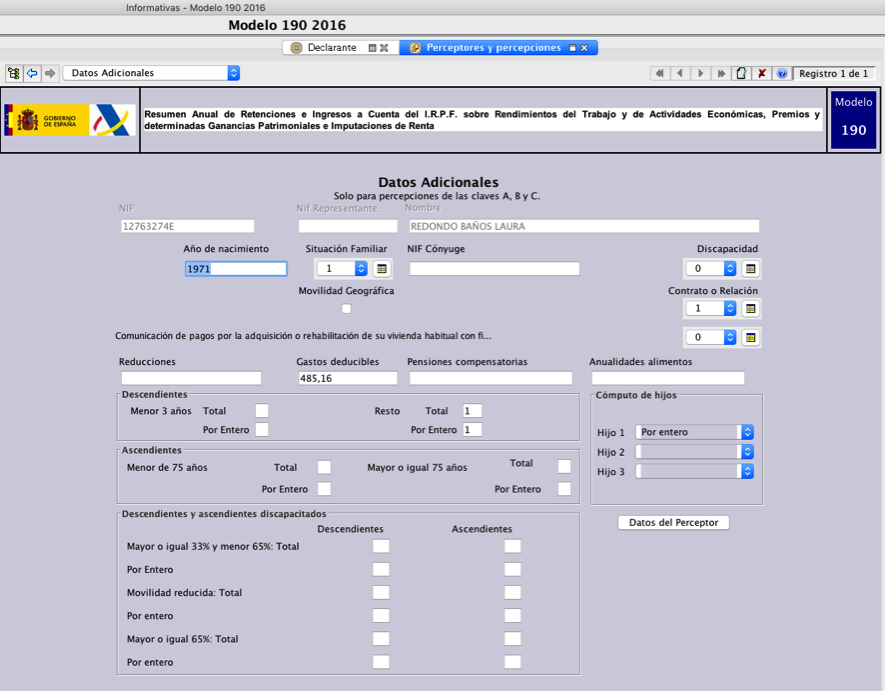Open the tree navigation icon in the toolbar

pos(14,73)
